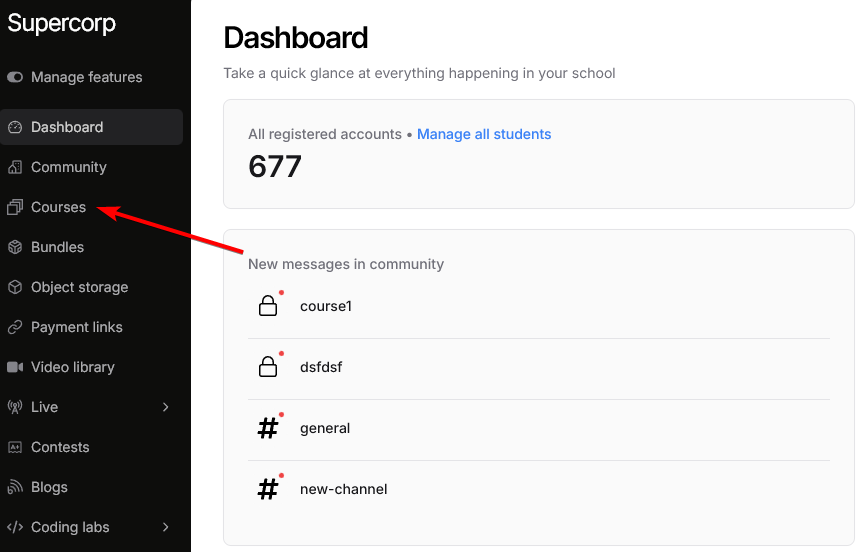Viewport: 864px width, 552px height.
Task: Toggle the Manage features switch icon
Action: coord(15,77)
